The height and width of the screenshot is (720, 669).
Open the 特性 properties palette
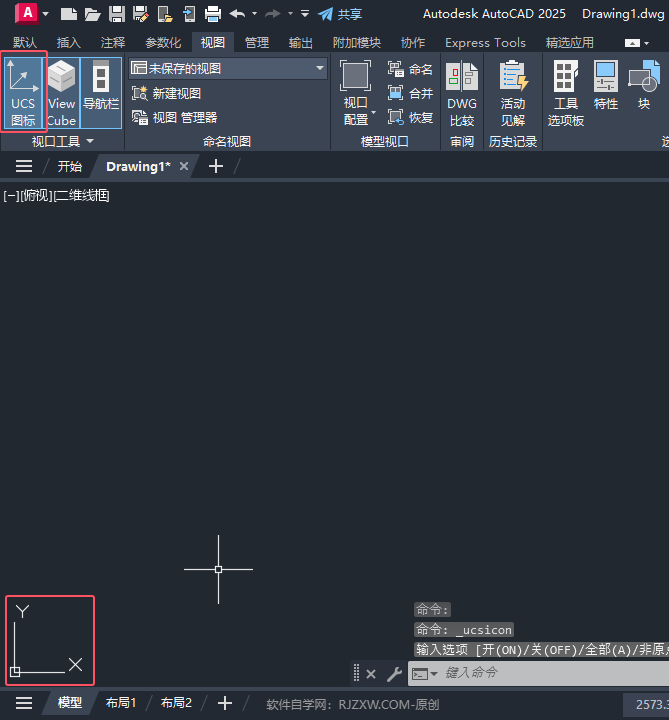[x=606, y=85]
